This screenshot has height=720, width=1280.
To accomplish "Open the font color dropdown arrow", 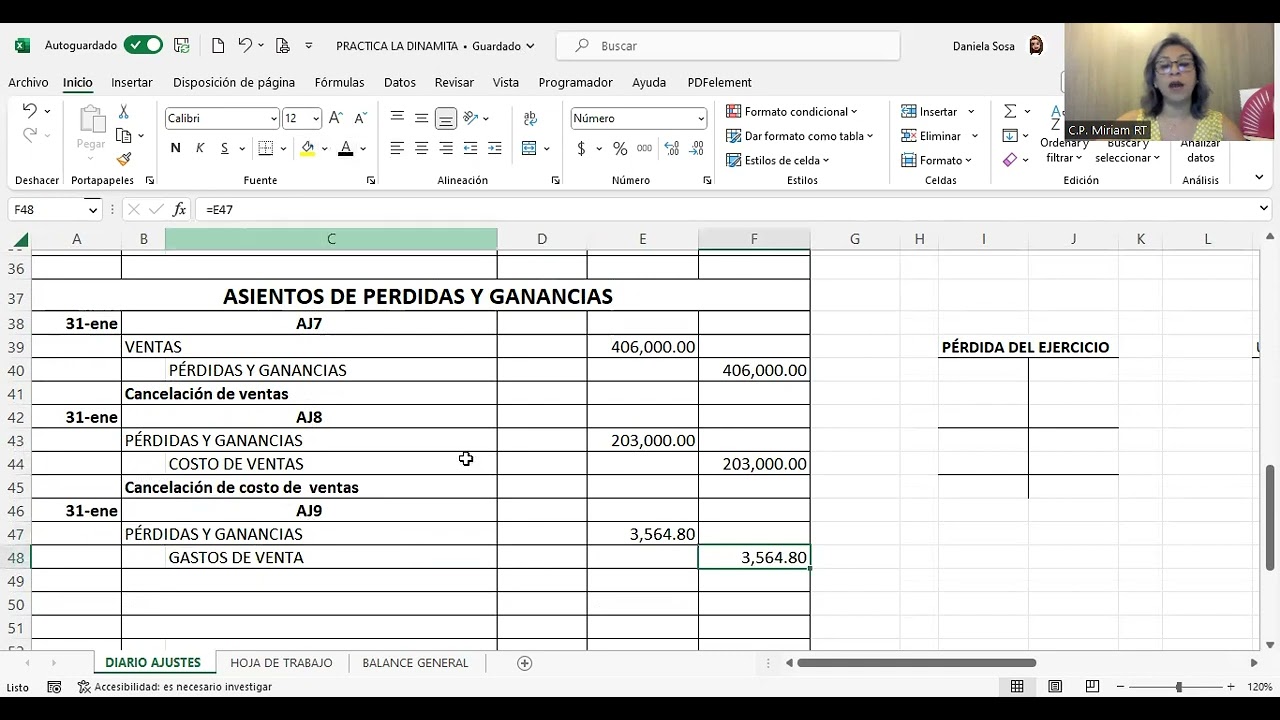I will 363,149.
